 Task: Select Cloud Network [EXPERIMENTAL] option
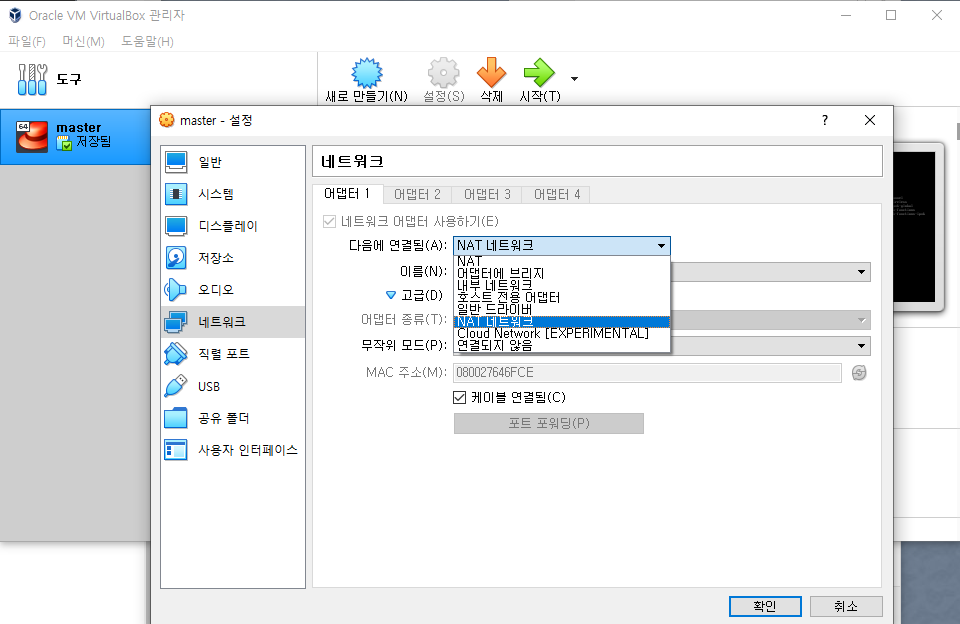(x=561, y=334)
